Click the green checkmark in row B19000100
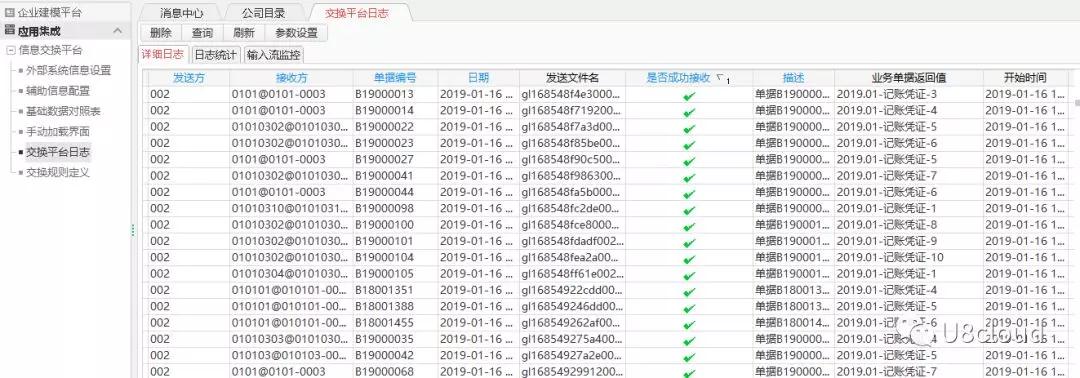 689,226
